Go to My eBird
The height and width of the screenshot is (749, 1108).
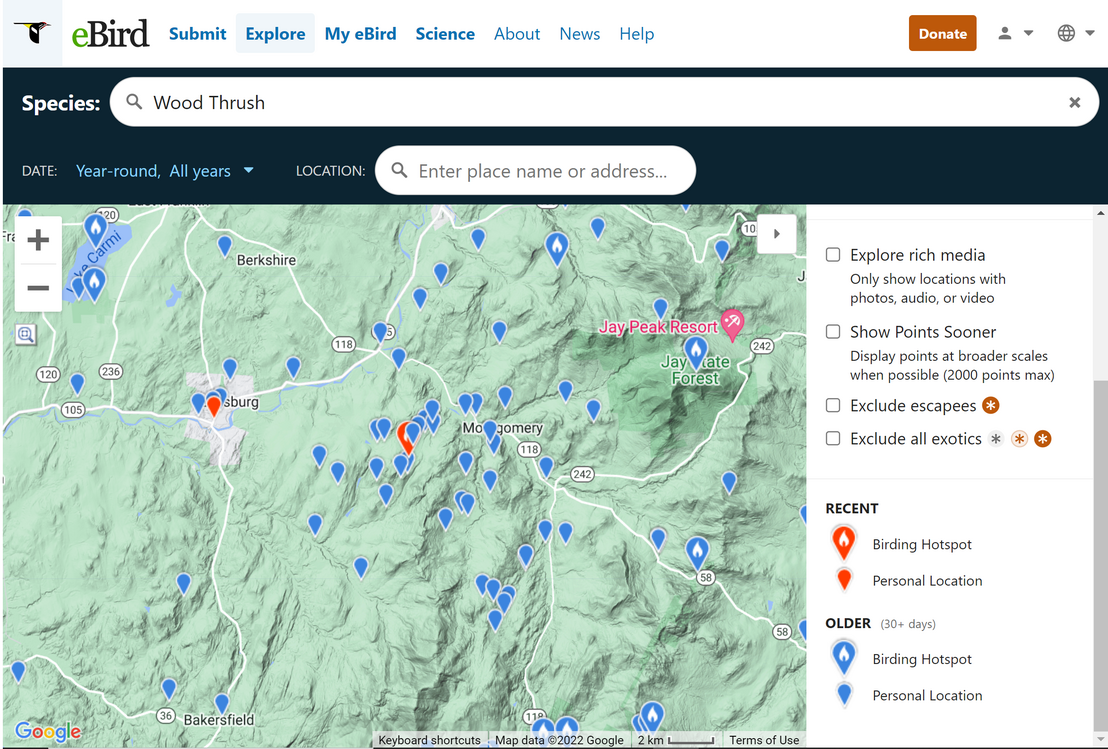[x=360, y=34]
